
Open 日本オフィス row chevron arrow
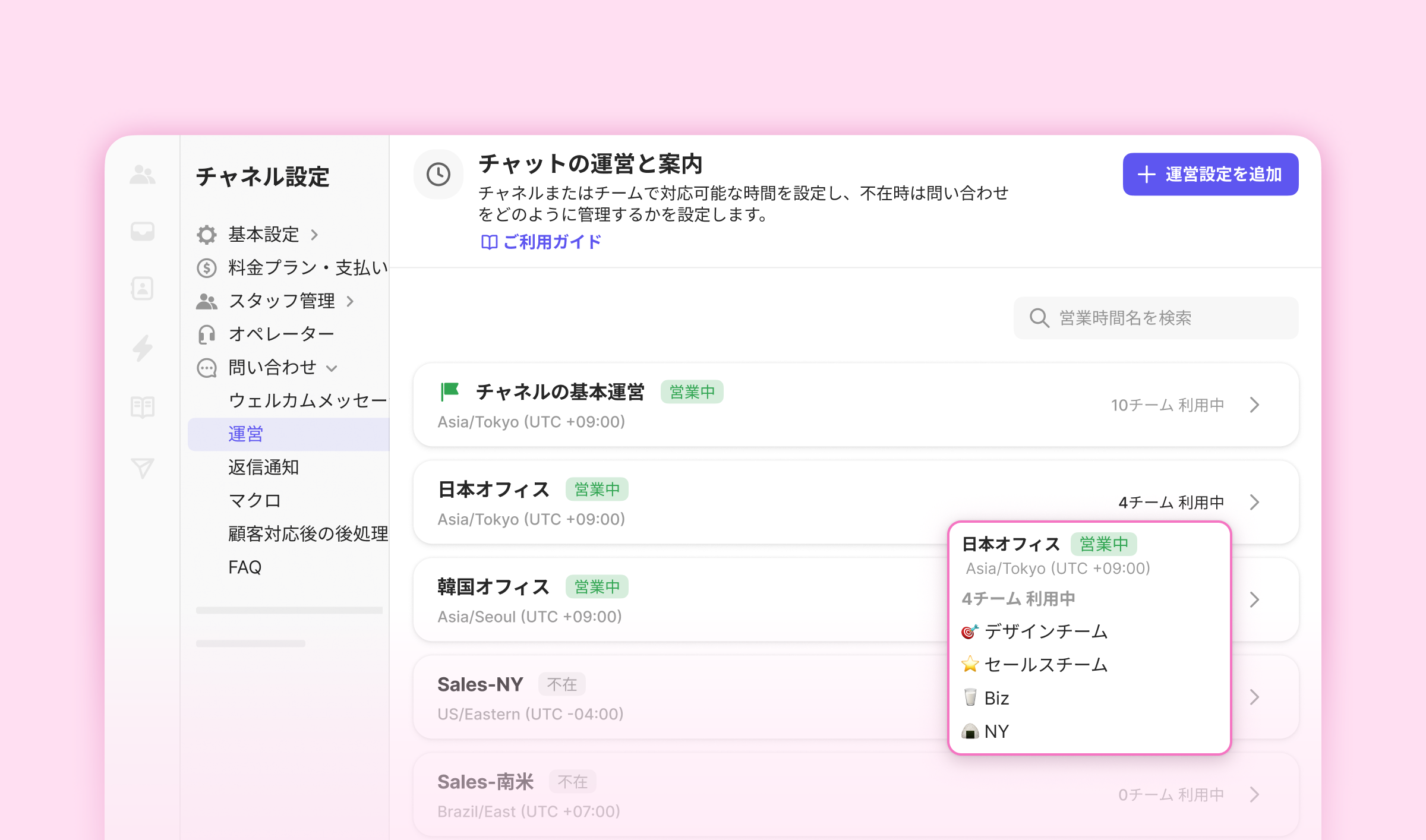[1254, 503]
